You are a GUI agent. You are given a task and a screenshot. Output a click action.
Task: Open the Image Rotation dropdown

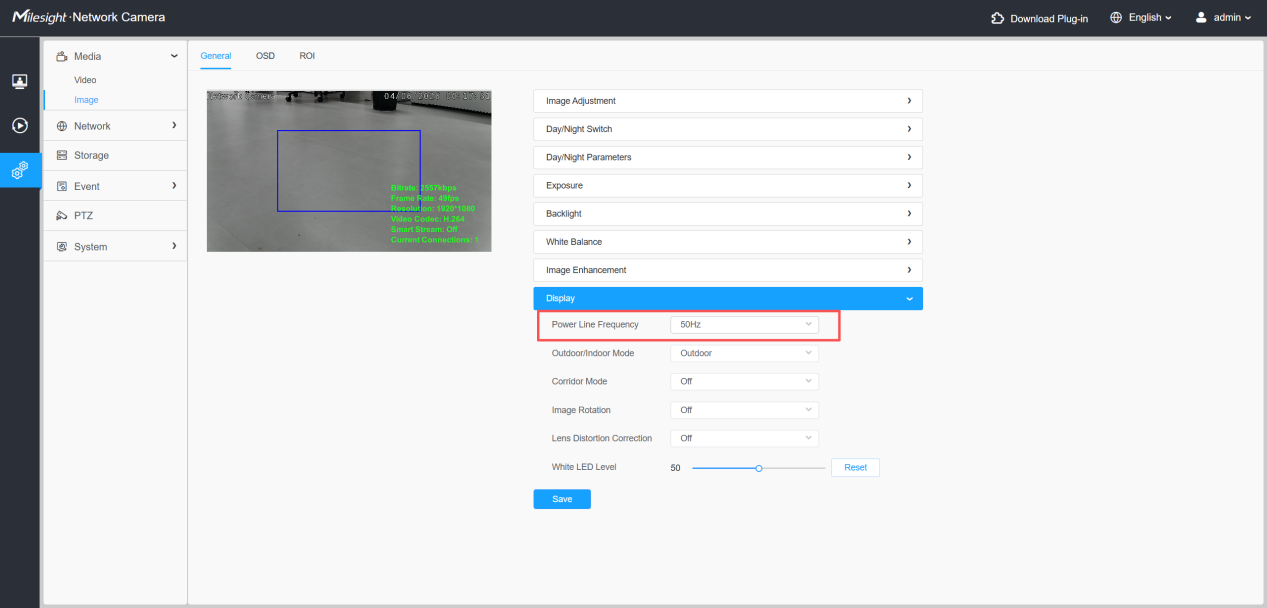[x=744, y=410]
